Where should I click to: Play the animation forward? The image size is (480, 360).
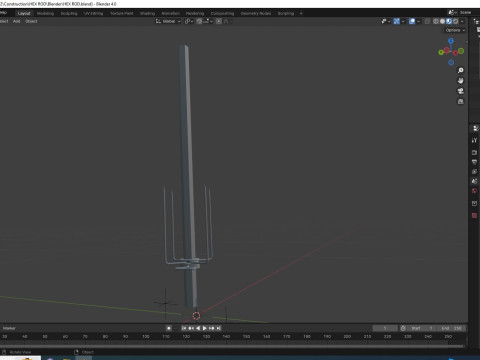pyautogui.click(x=205, y=328)
